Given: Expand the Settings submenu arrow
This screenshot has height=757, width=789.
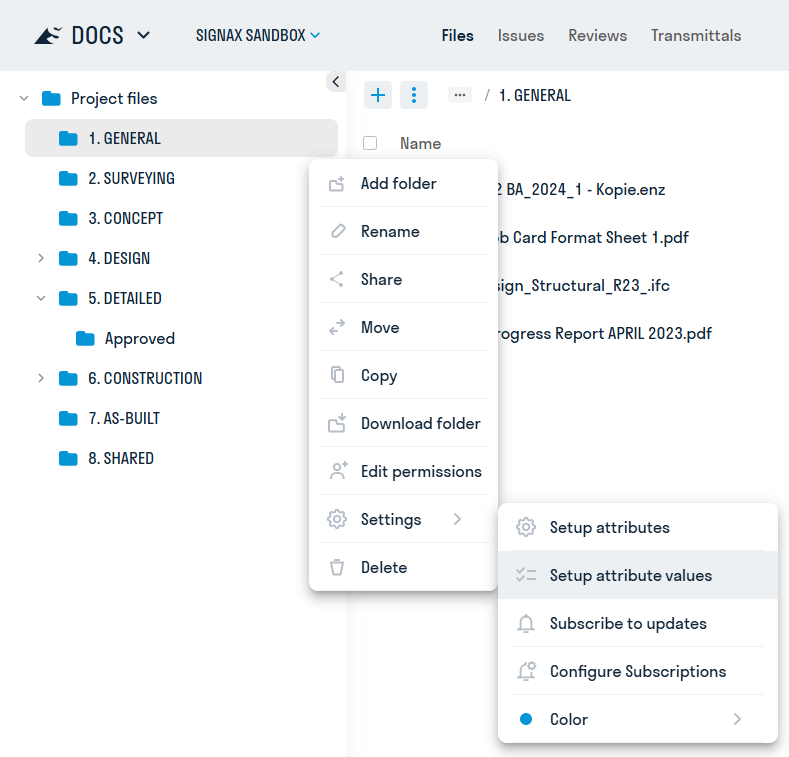Looking at the screenshot, I should coord(457,519).
